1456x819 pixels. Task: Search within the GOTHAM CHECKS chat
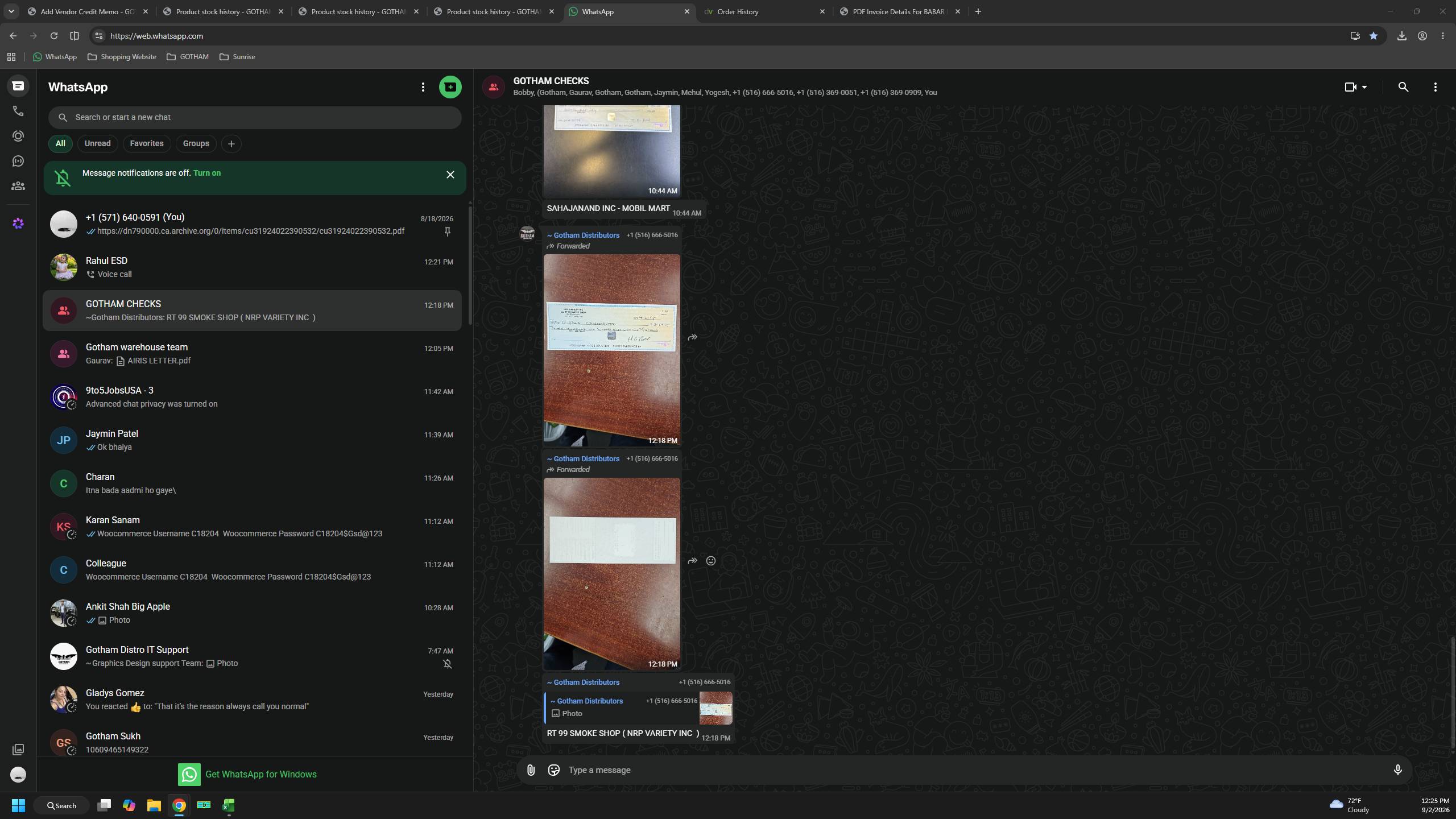click(1403, 87)
